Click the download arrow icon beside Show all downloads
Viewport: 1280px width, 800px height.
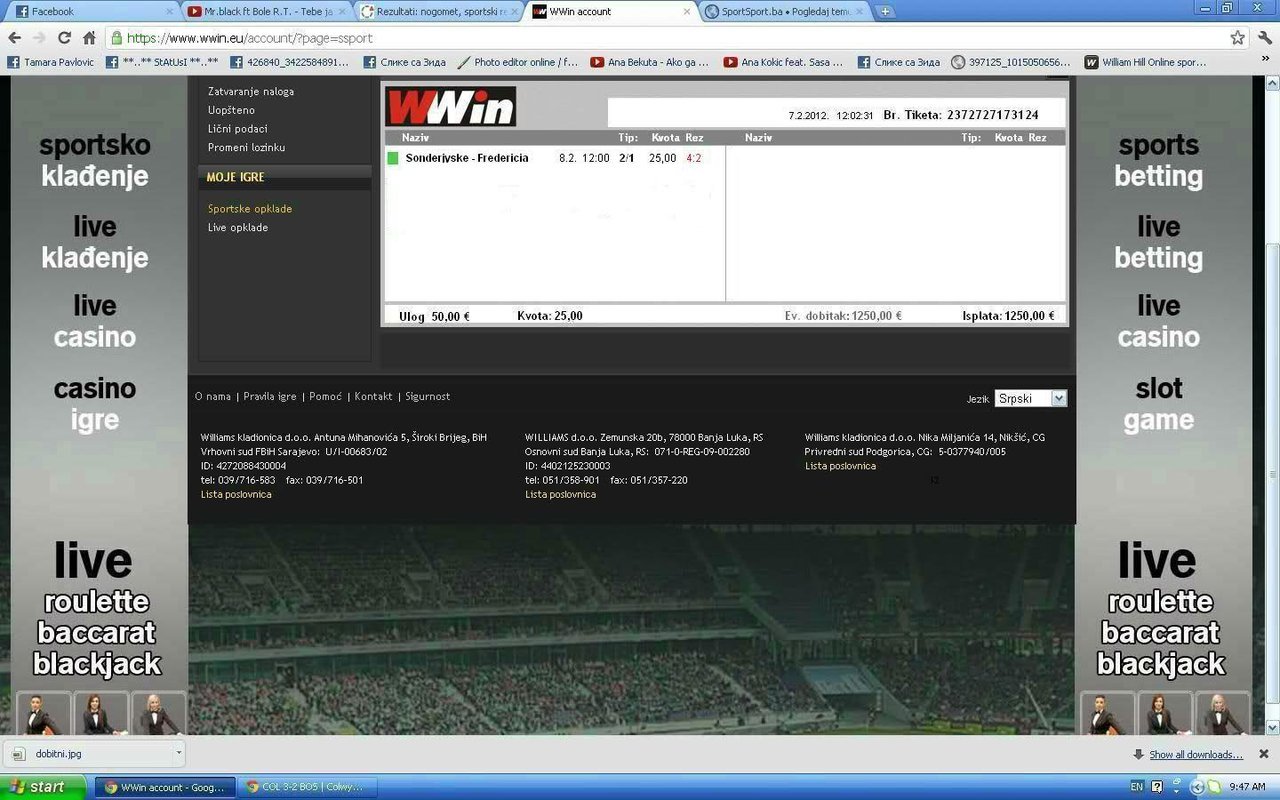click(1138, 755)
